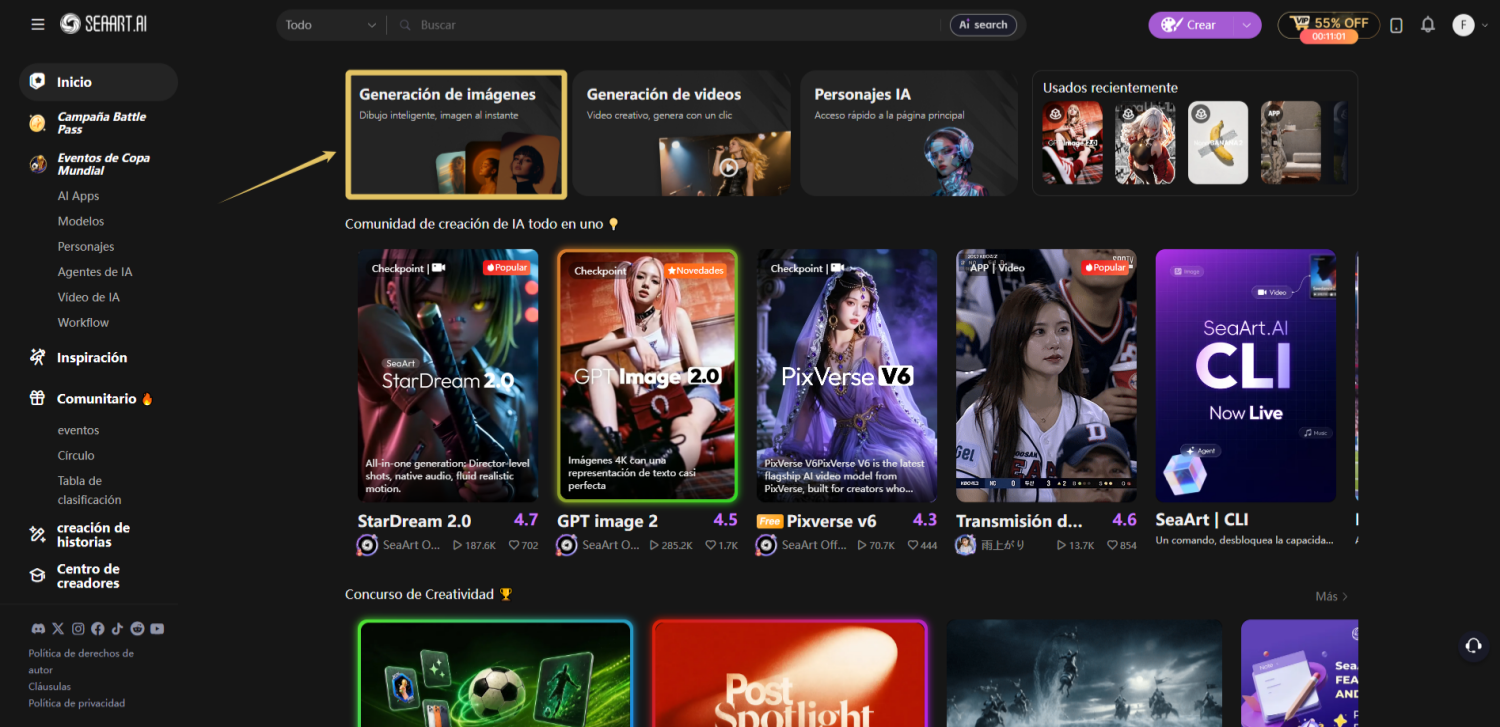Viewport: 1500px width, 727px height.
Task: Open the Generación de videos card
Action: (x=683, y=134)
